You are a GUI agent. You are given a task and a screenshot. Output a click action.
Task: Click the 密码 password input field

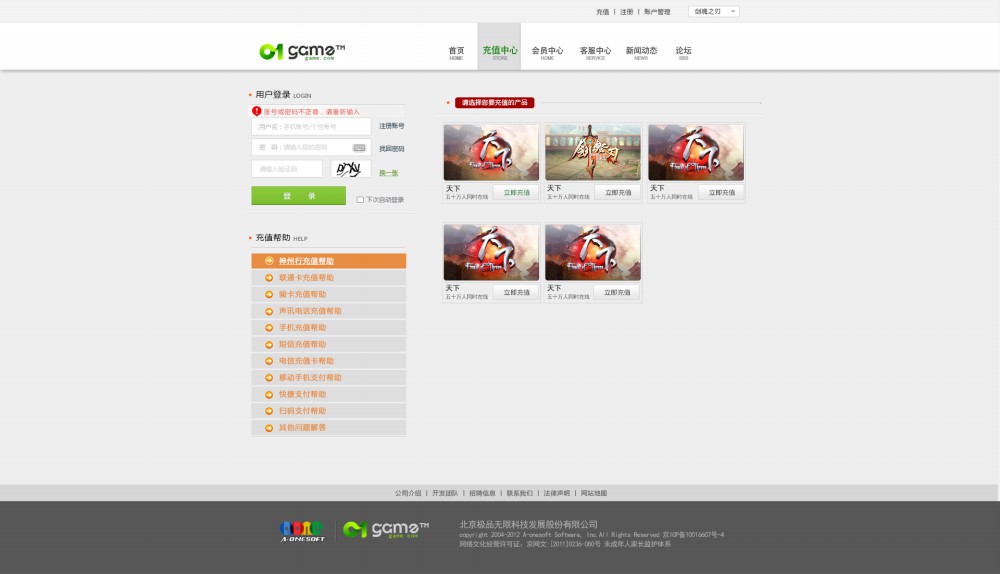311,147
